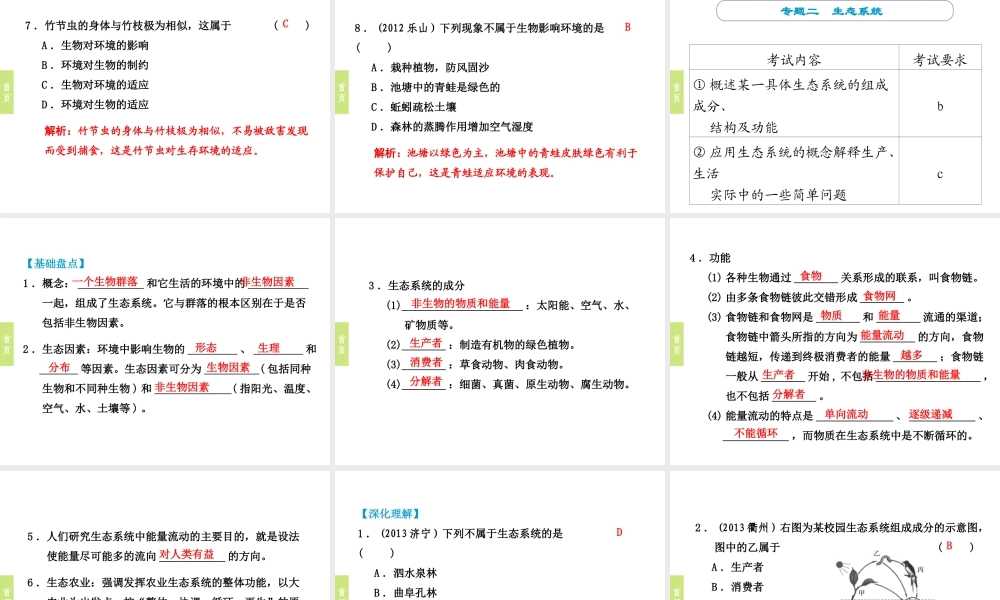Click the red answer 能量流动
This screenshot has height=600, width=1000.
882,335
